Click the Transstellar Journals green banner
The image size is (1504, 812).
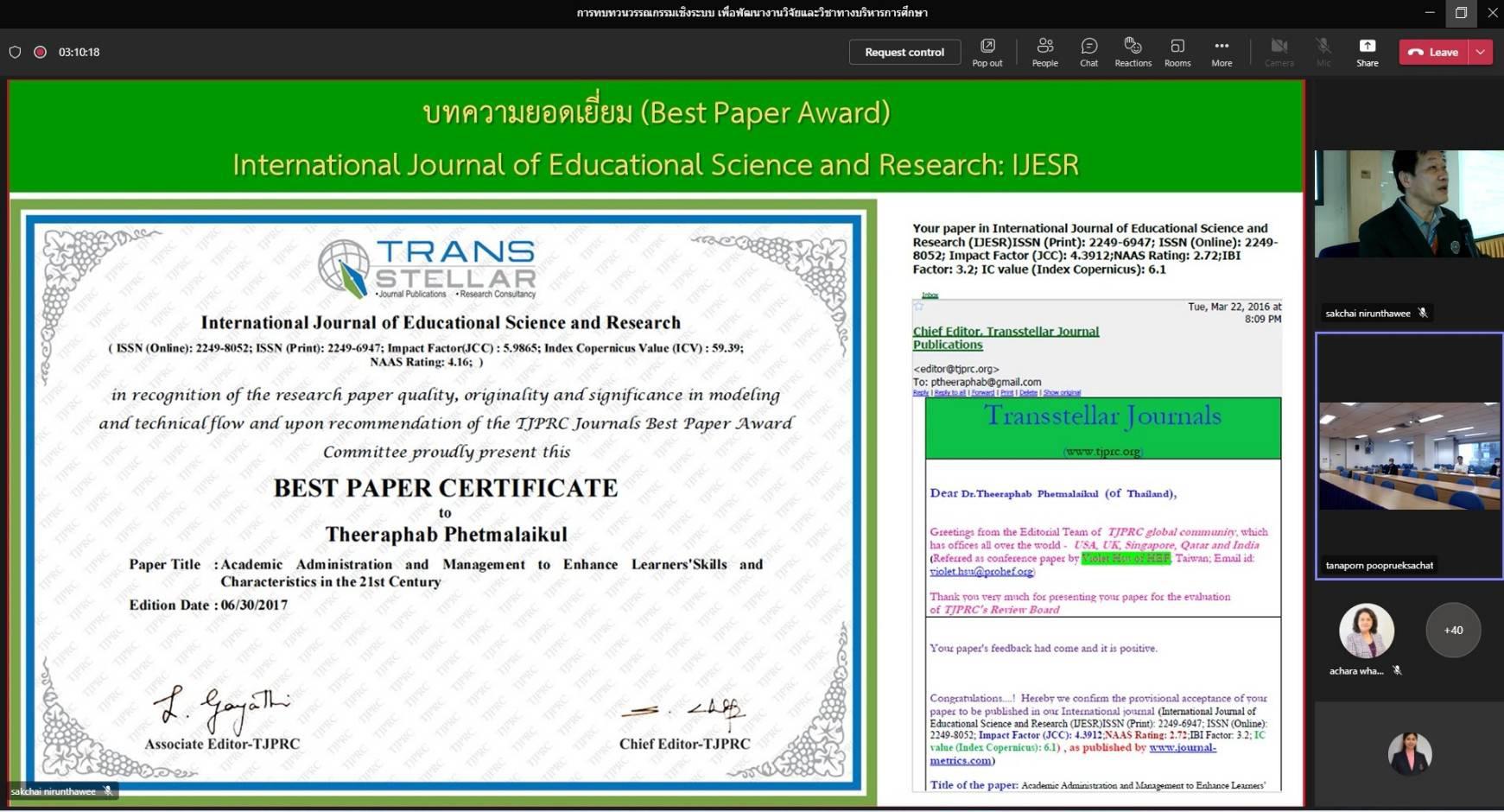[1103, 428]
